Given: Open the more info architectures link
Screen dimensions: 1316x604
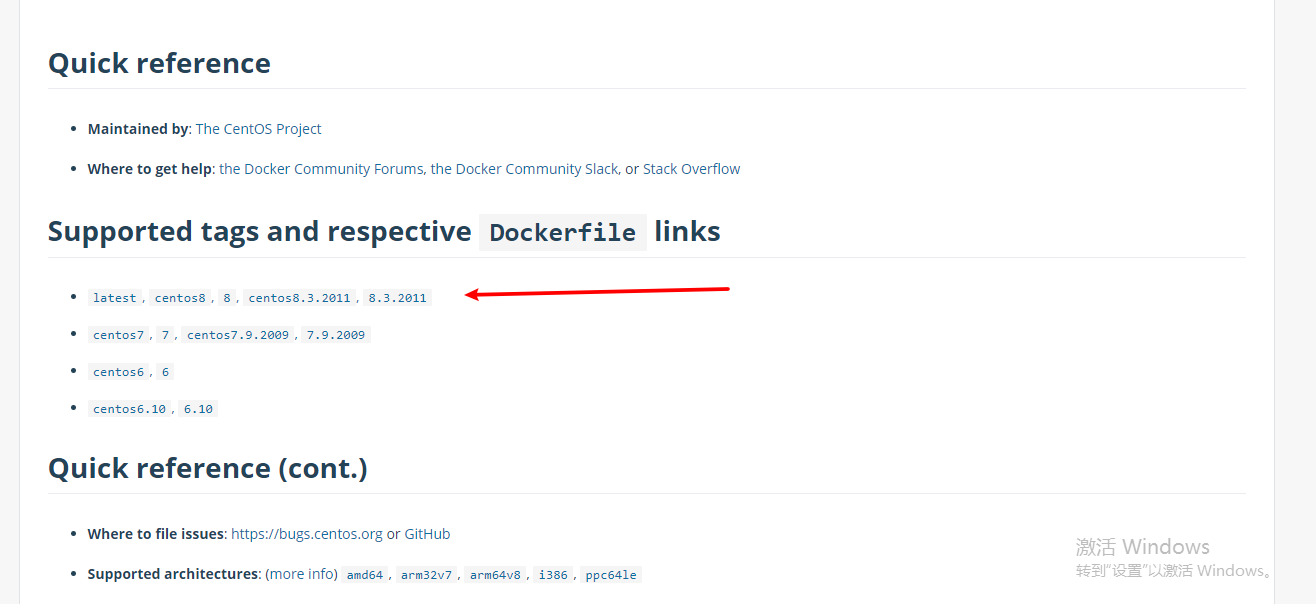Looking at the screenshot, I should (301, 574).
